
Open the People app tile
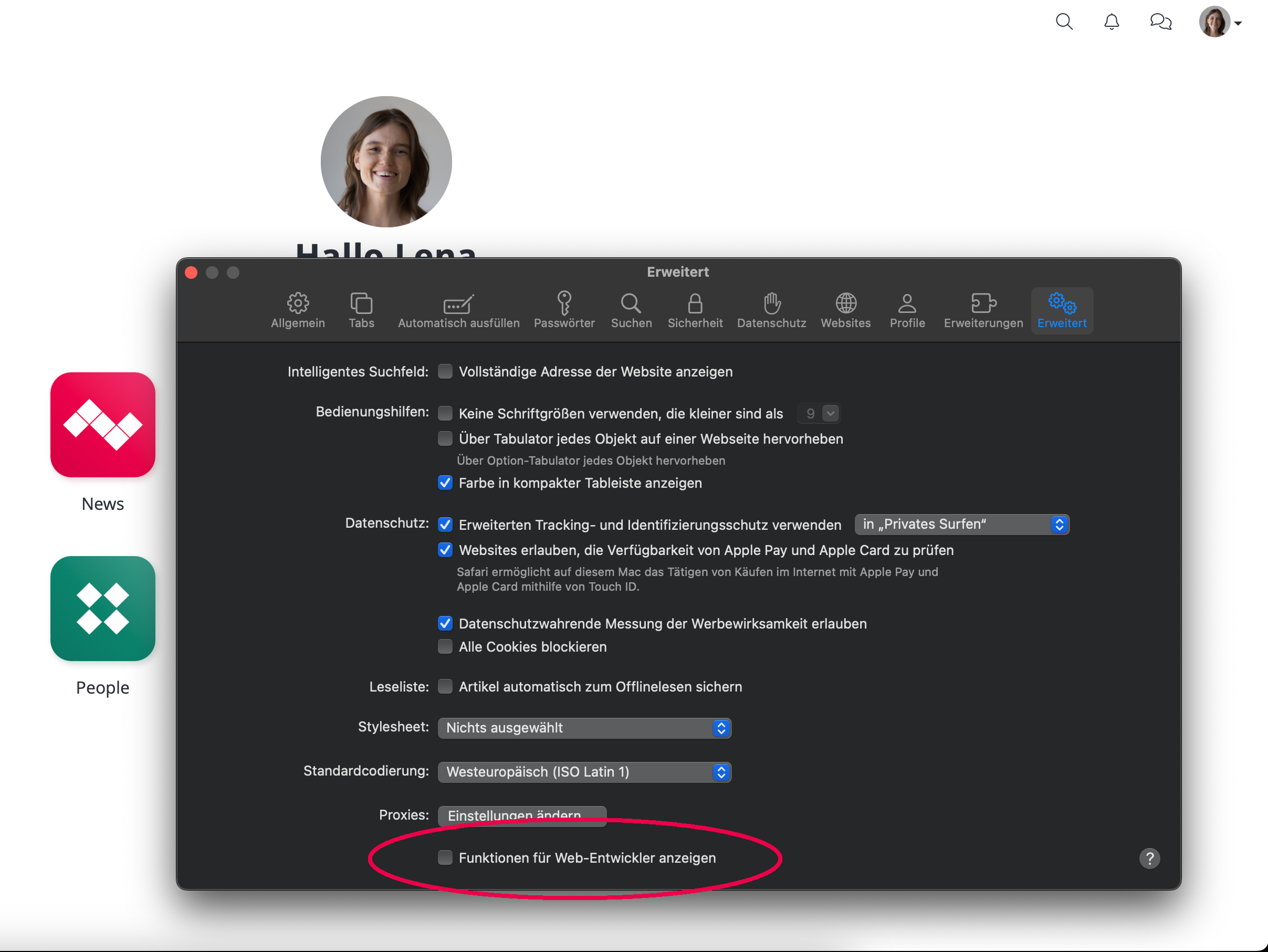pos(102,608)
